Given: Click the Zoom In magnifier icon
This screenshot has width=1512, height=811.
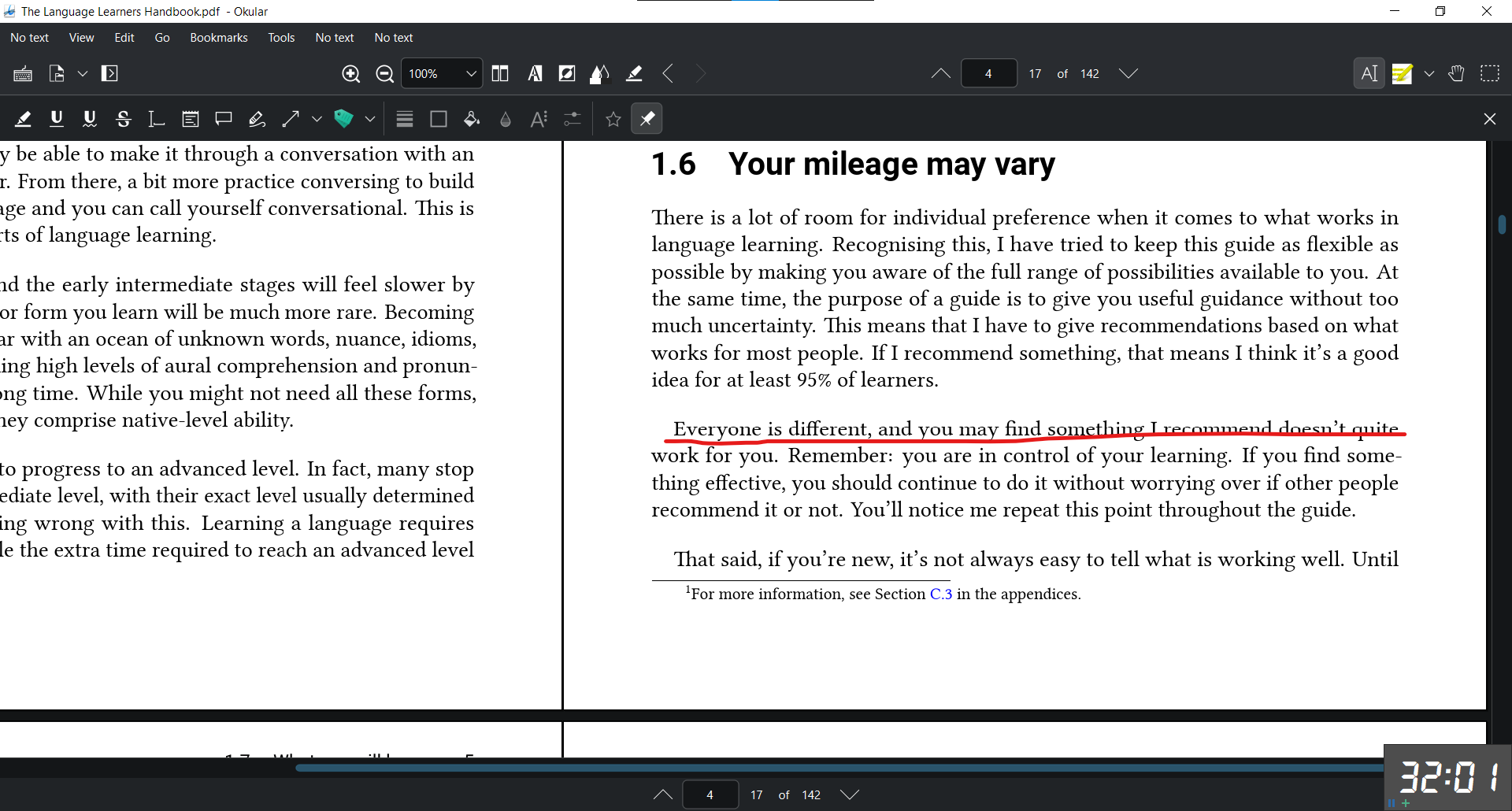Looking at the screenshot, I should tap(351, 74).
